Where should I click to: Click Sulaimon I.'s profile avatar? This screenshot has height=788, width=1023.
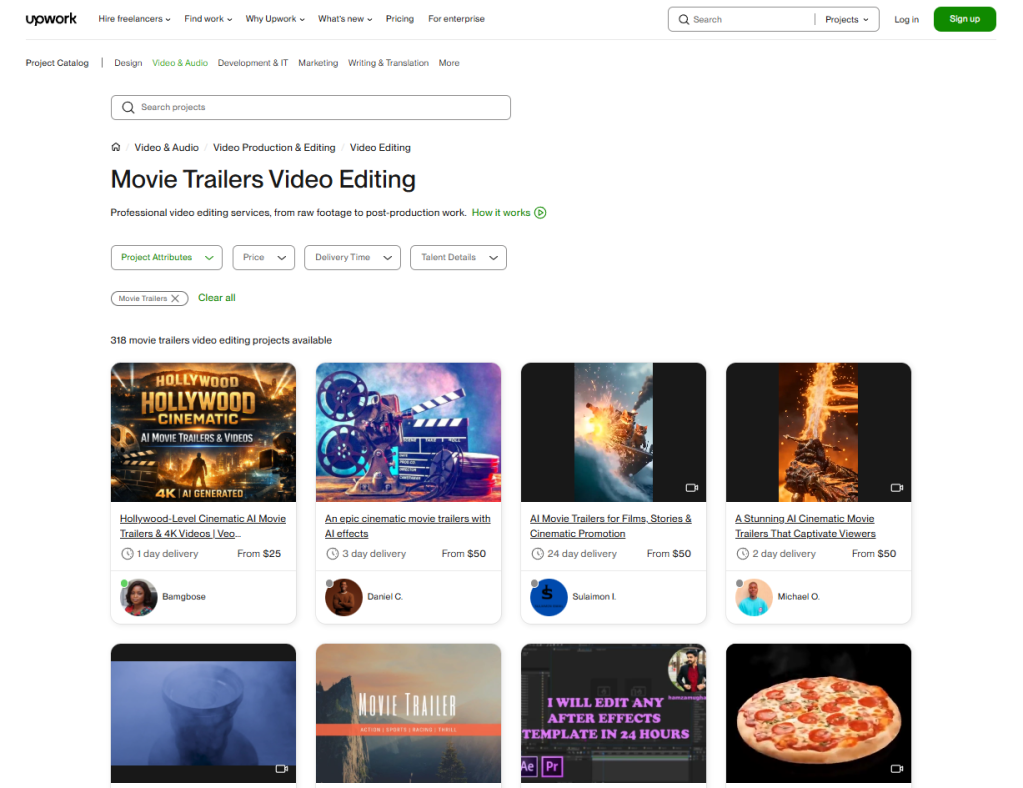[548, 597]
